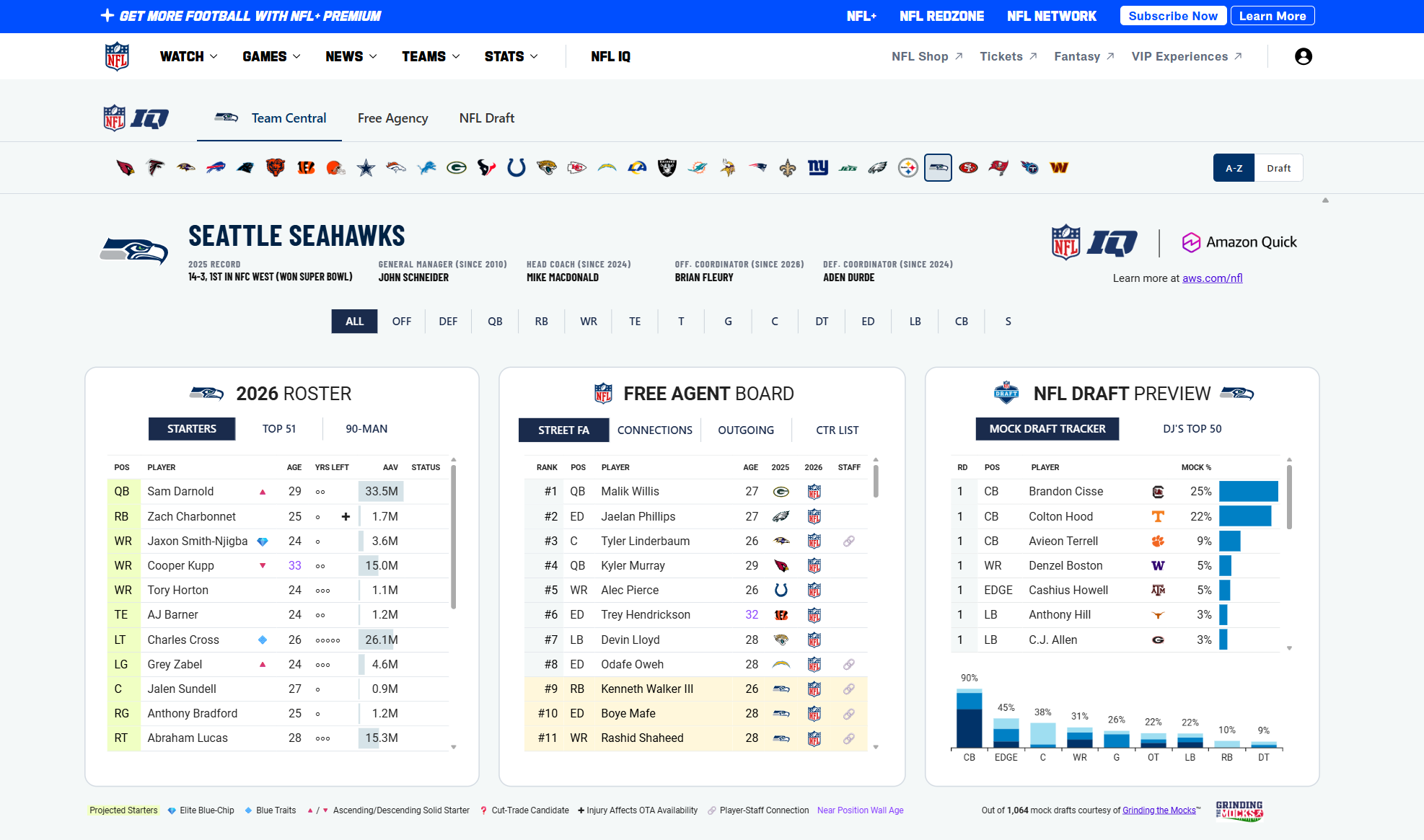Open the user account profile icon
Screen dimensions: 1424x840
tap(1304, 56)
